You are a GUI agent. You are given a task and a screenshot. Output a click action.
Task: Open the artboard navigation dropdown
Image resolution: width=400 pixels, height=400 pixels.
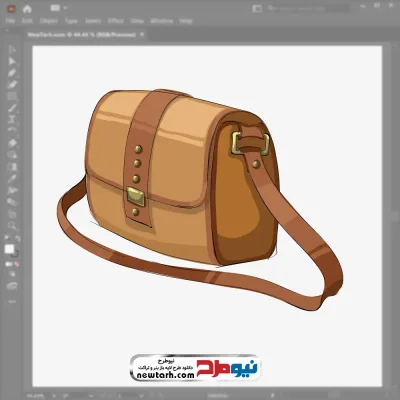tap(142, 395)
